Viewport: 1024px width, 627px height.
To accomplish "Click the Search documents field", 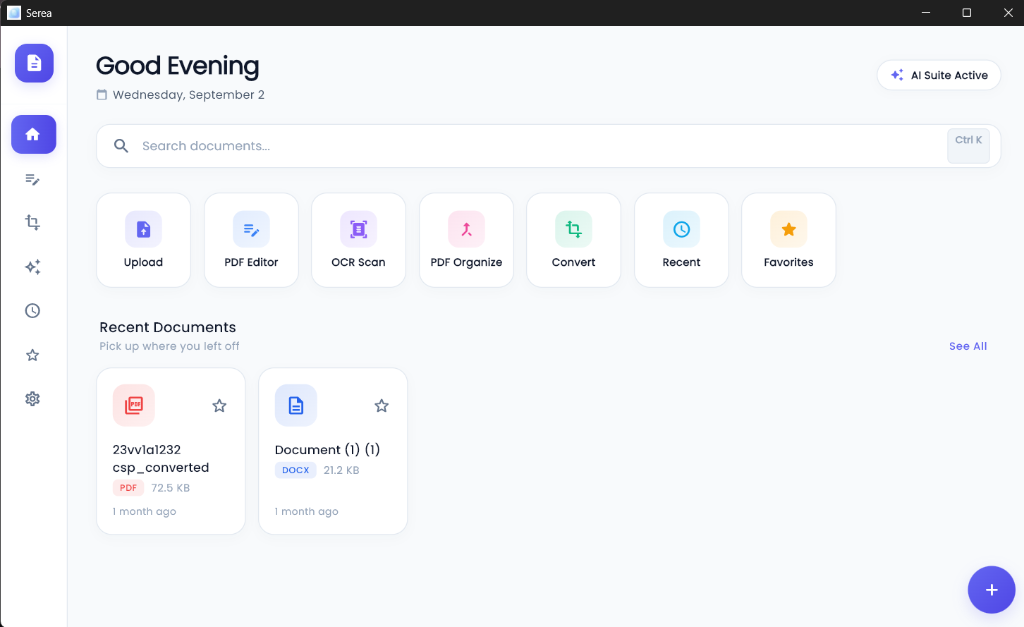I will coord(549,146).
